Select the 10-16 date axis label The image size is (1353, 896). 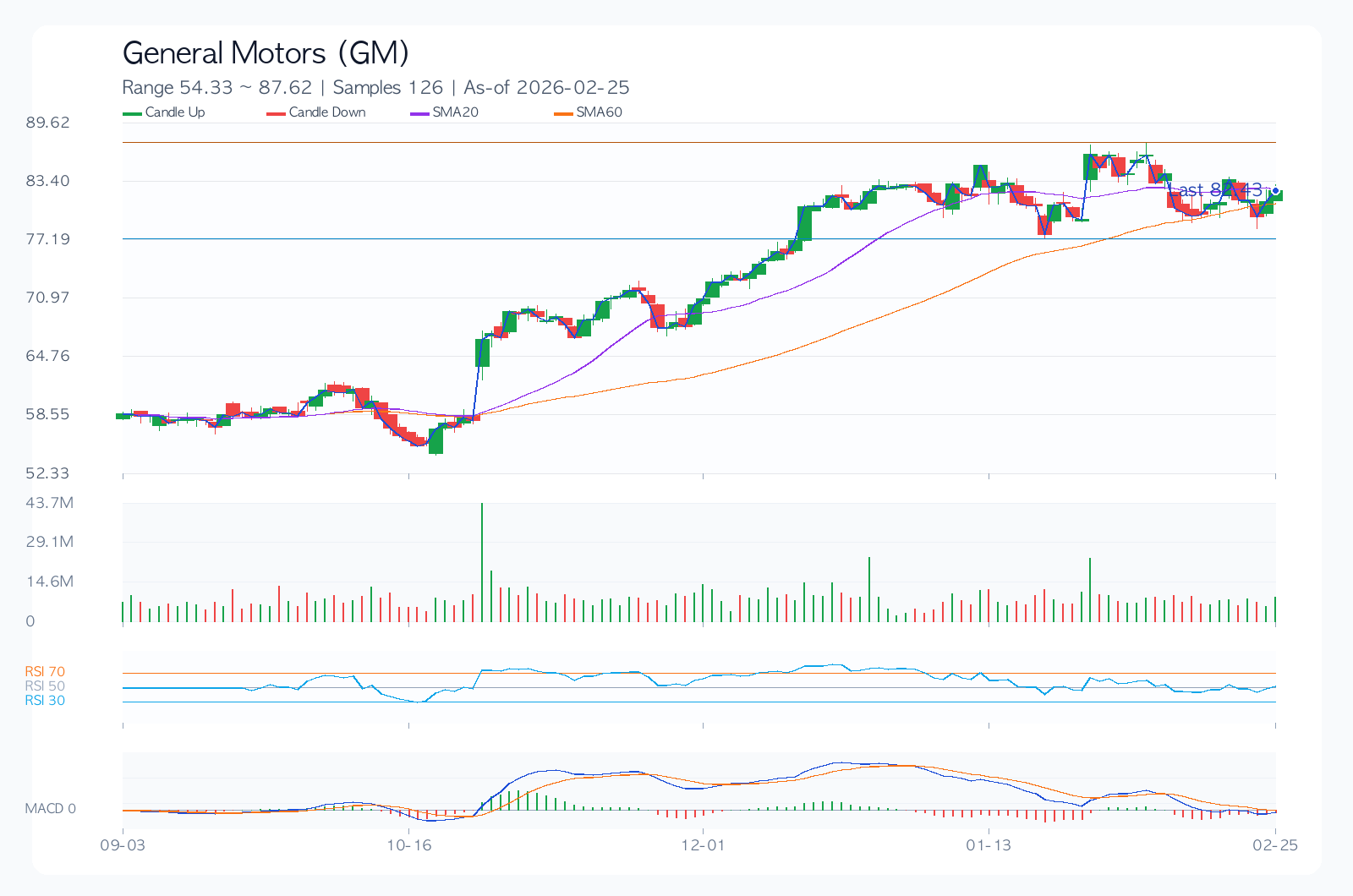click(409, 845)
